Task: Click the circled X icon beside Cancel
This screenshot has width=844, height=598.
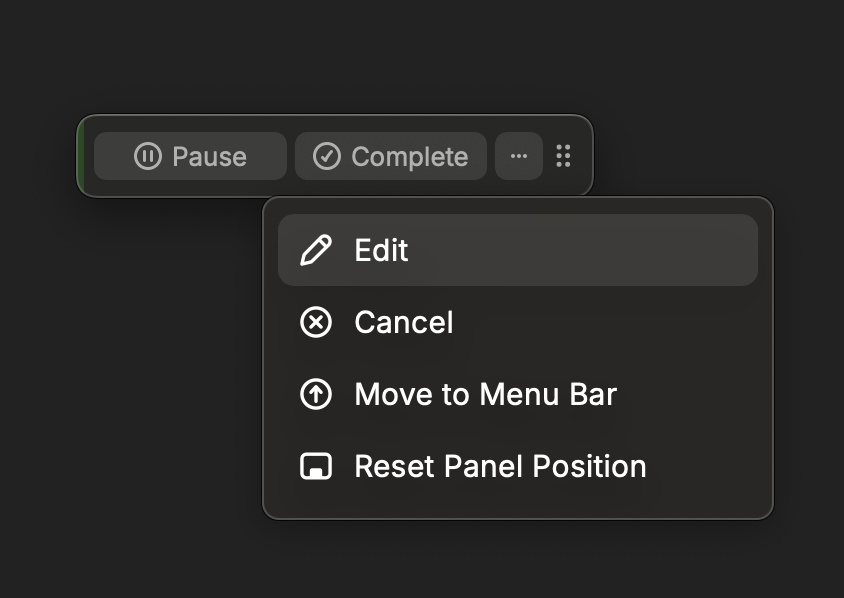Action: 316,322
